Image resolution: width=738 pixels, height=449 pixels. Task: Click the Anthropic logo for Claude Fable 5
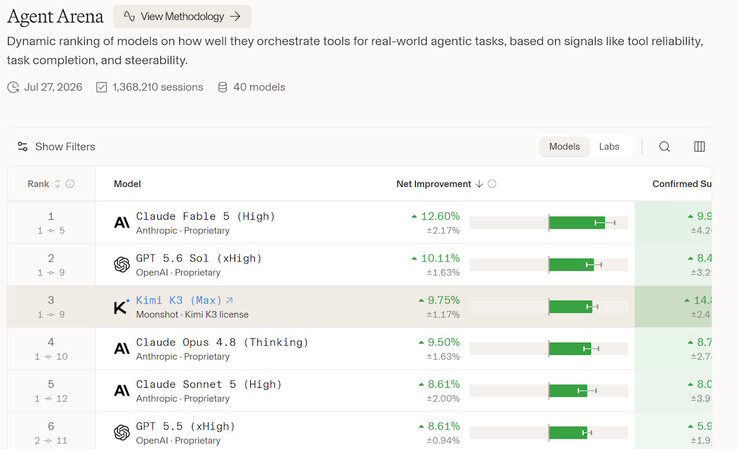point(122,223)
